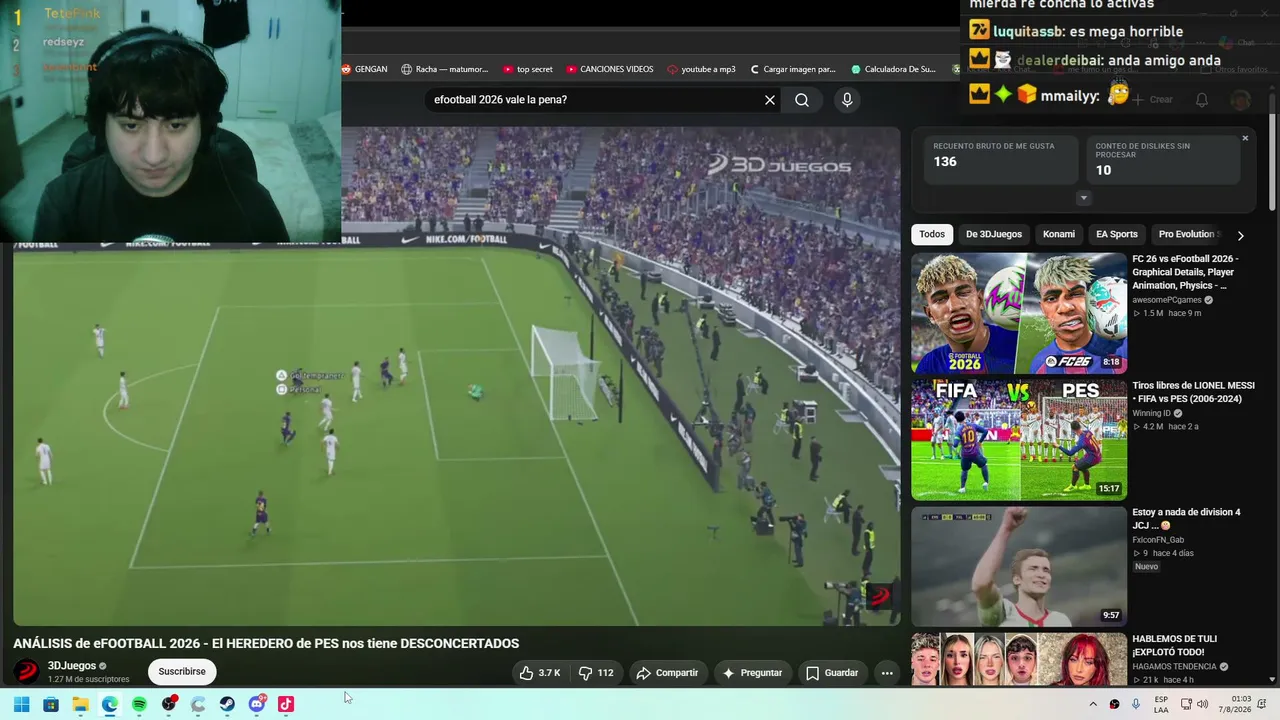The image size is (1280, 720).
Task: Select the Todos filter chip
Action: click(x=932, y=234)
